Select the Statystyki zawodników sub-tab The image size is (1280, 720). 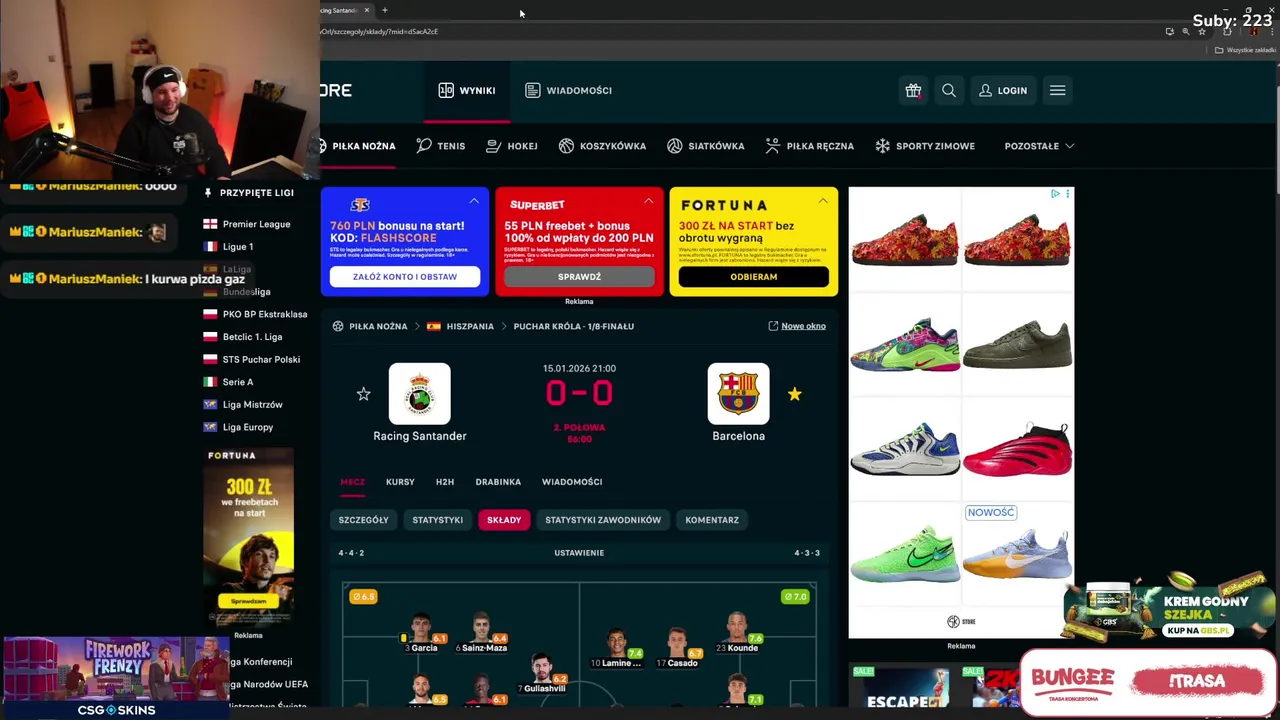[x=603, y=520]
